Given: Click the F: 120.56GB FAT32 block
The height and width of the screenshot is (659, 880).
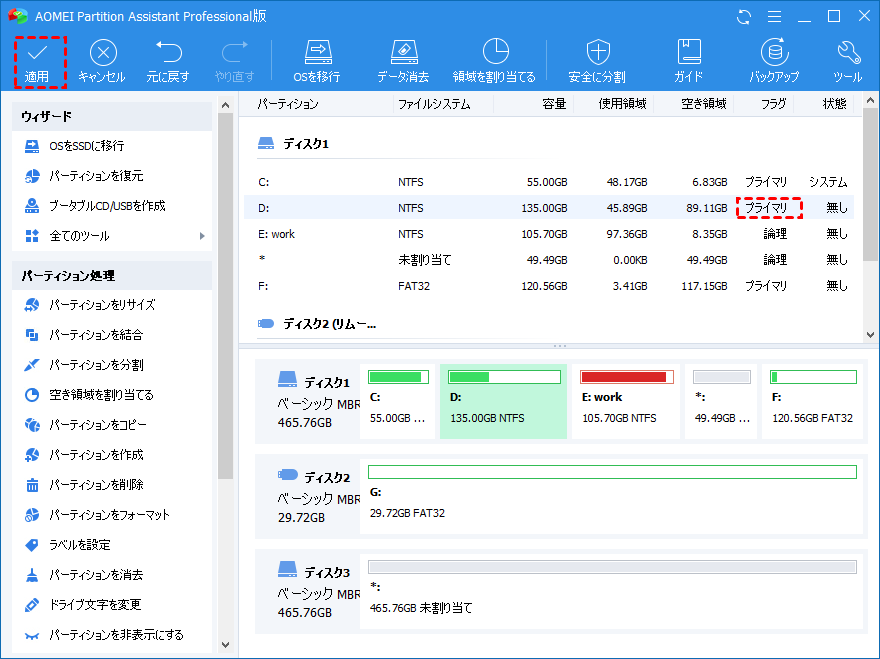Looking at the screenshot, I should [x=813, y=401].
